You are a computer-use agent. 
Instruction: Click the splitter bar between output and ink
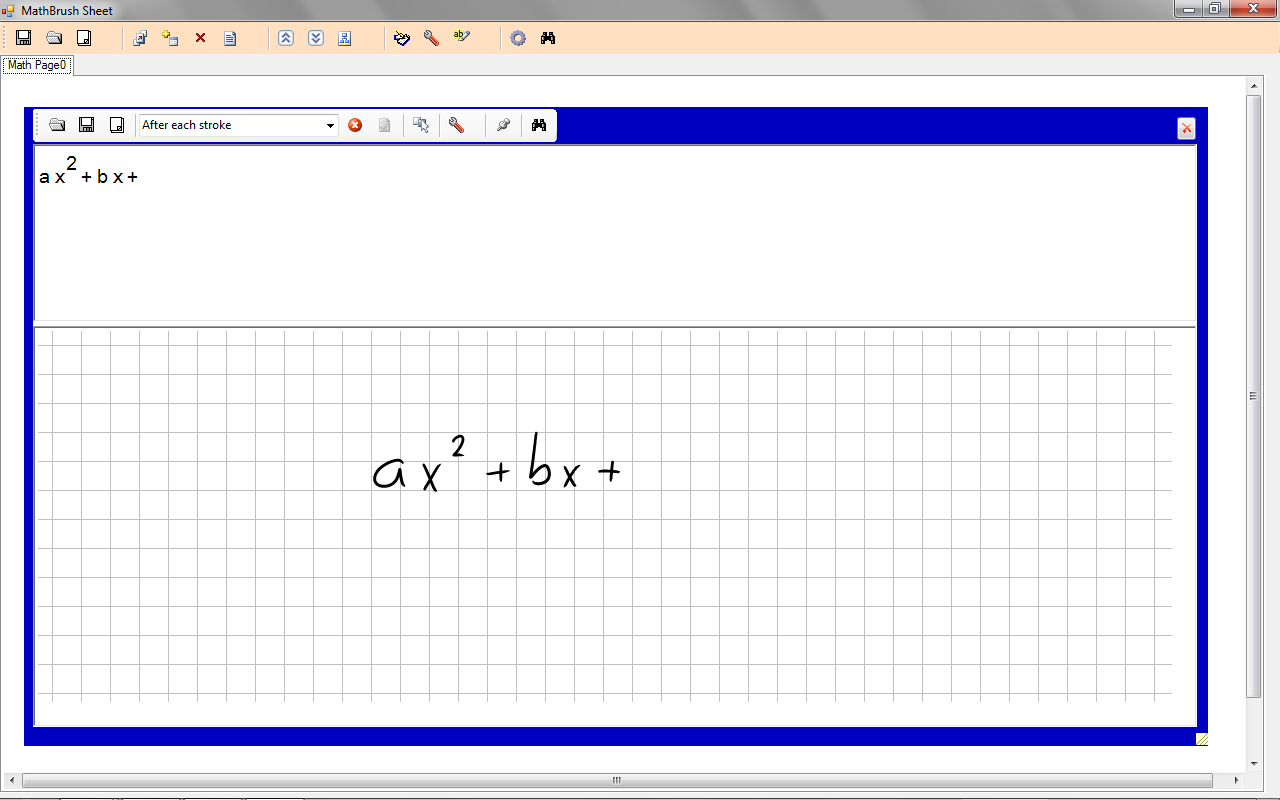coord(615,325)
